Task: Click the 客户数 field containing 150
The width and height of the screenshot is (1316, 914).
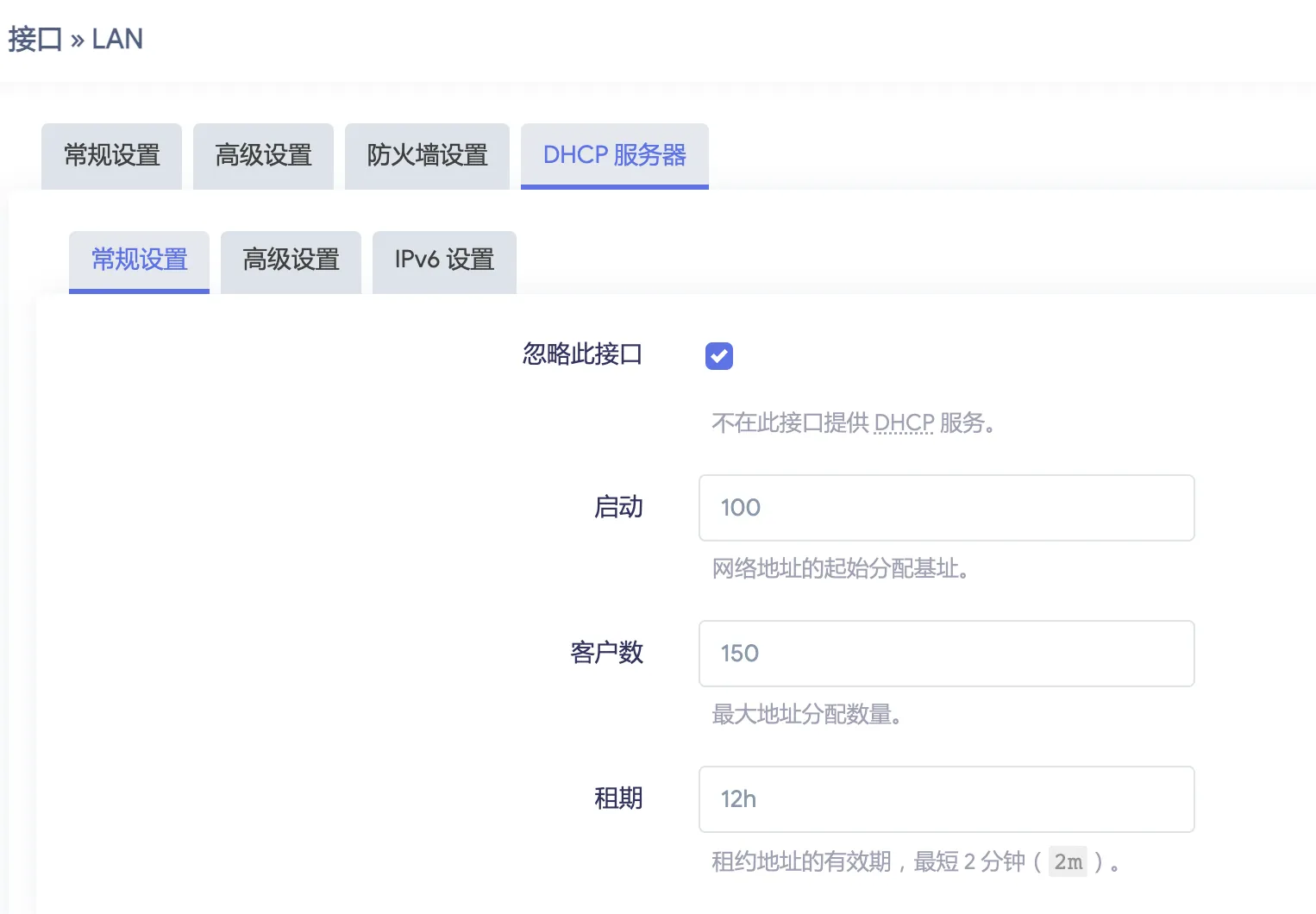Action: 946,654
